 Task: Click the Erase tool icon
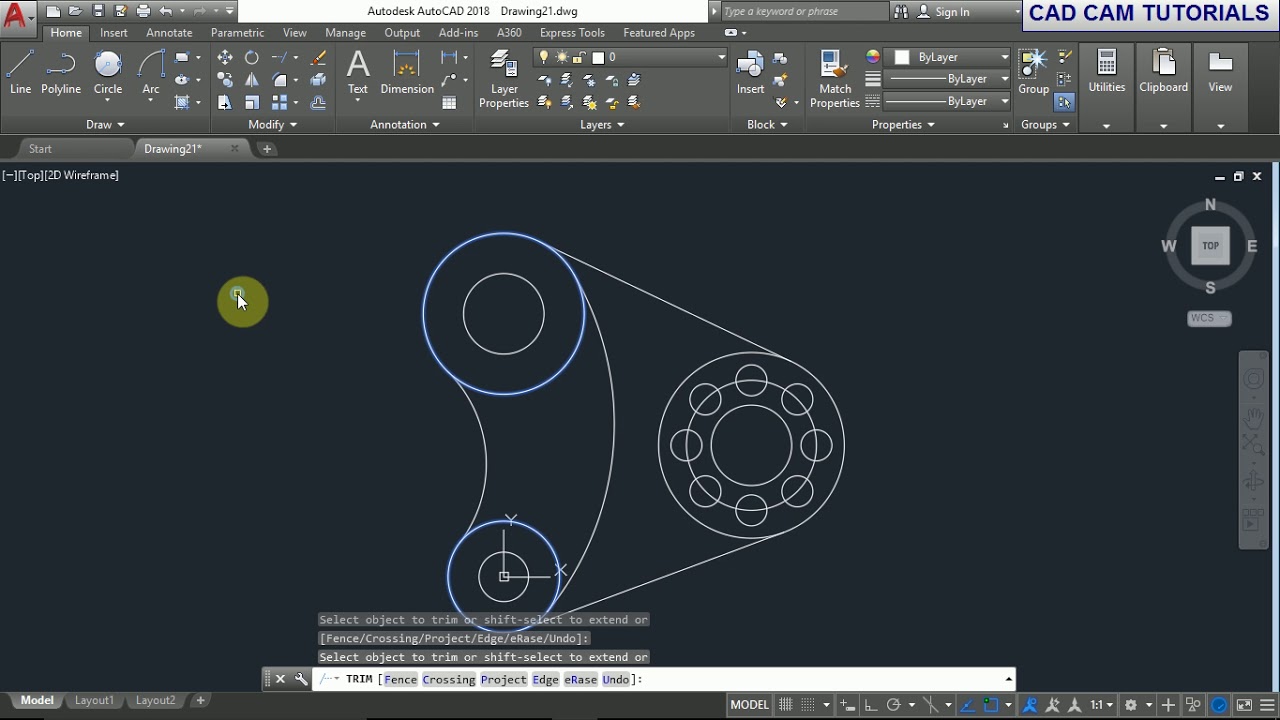(318, 57)
